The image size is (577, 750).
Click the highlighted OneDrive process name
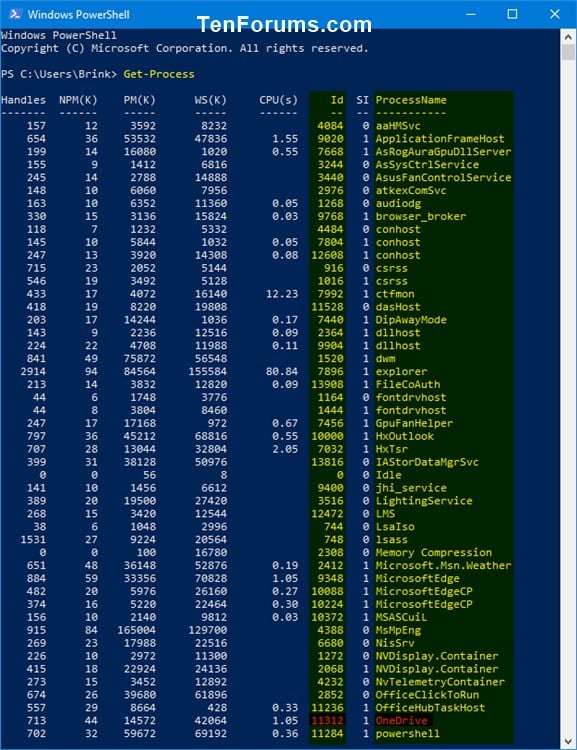click(401, 720)
